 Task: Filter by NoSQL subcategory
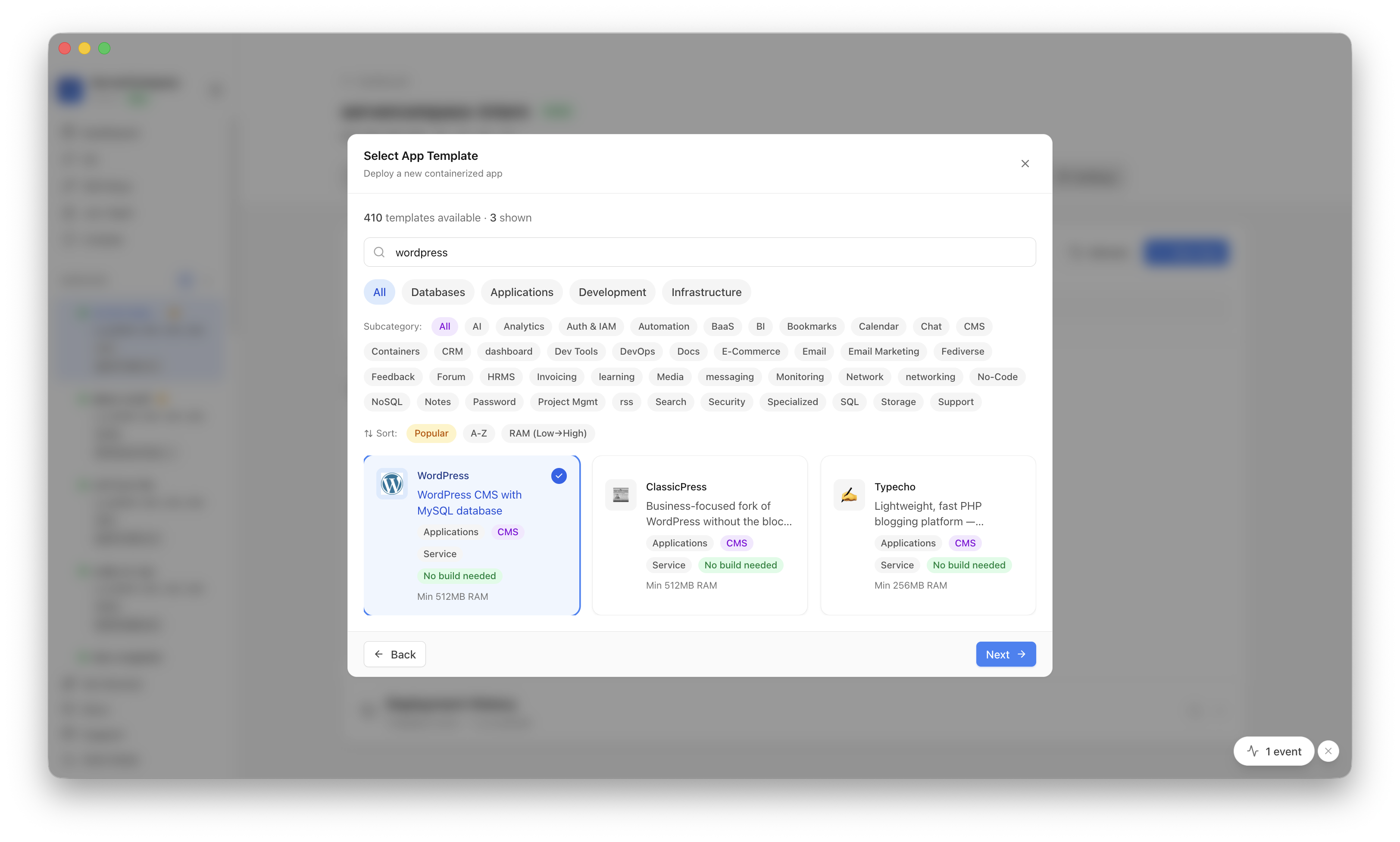387,402
